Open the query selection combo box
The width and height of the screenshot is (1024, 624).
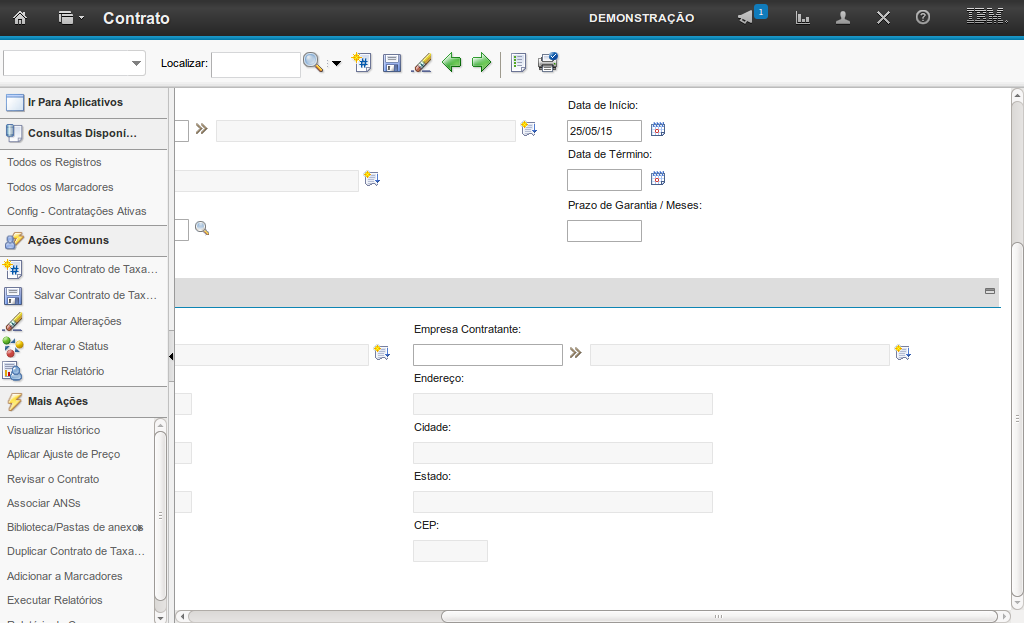click(75, 63)
